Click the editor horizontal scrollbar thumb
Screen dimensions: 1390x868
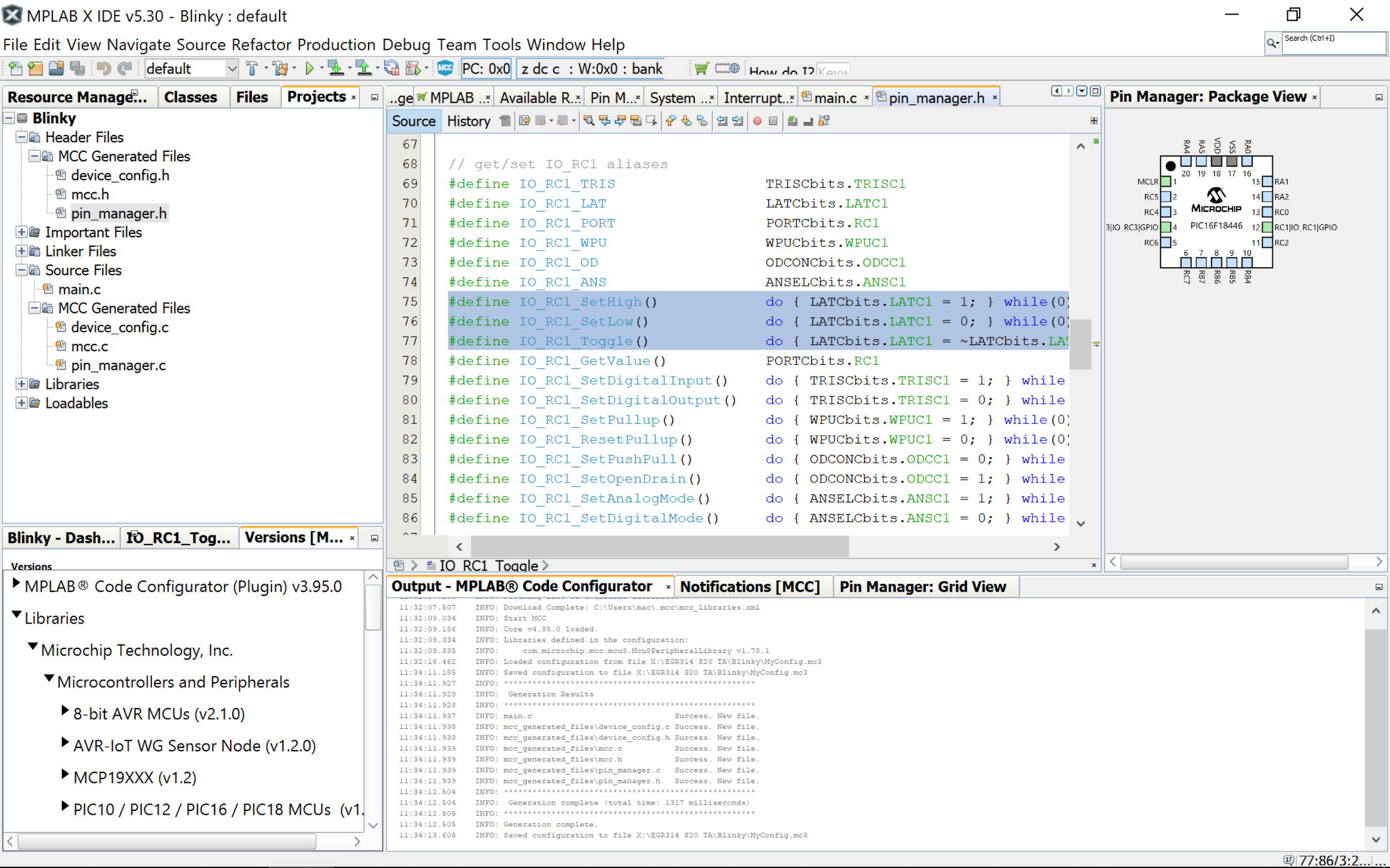[659, 546]
